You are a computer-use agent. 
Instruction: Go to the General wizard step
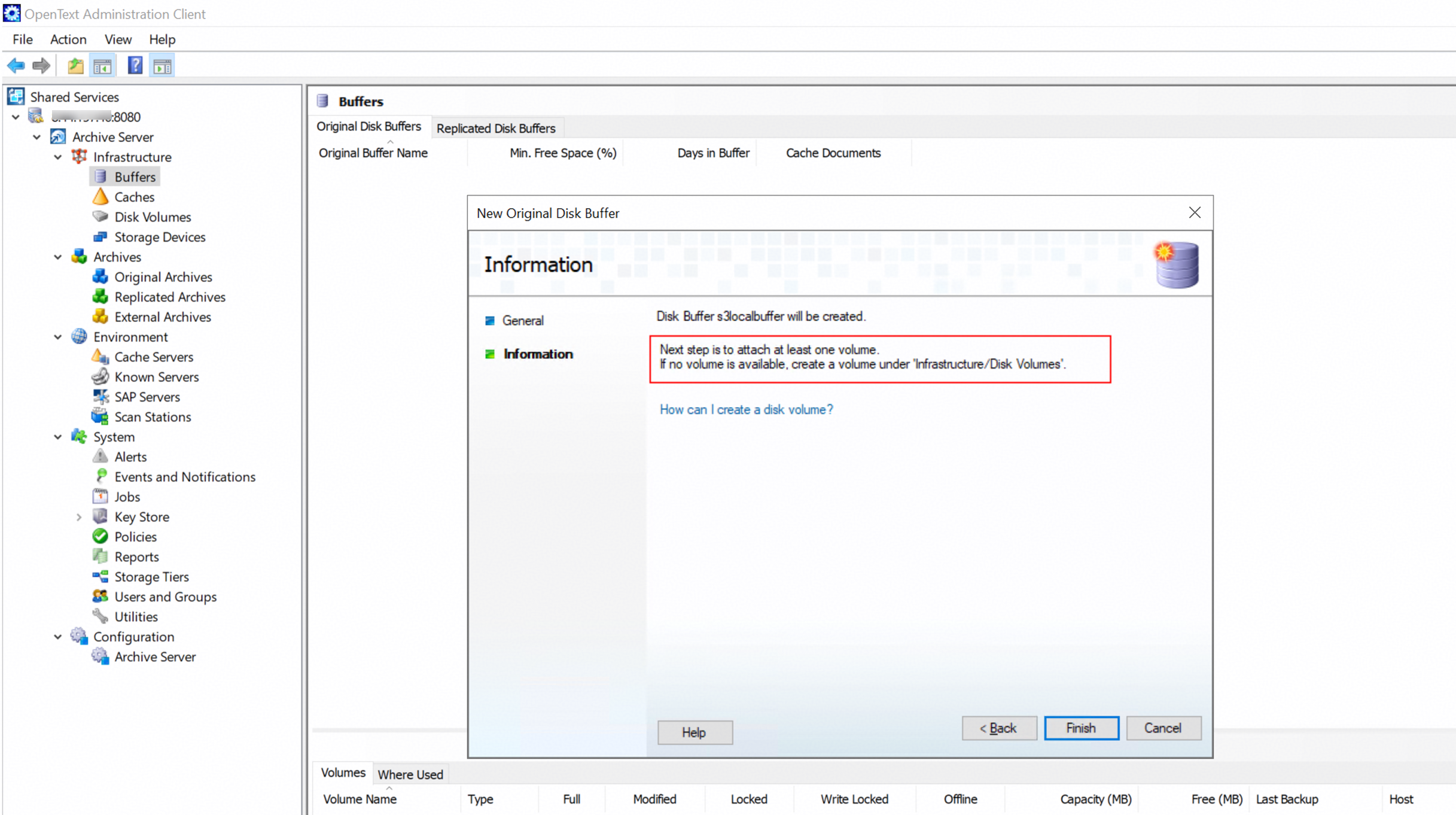tap(522, 321)
